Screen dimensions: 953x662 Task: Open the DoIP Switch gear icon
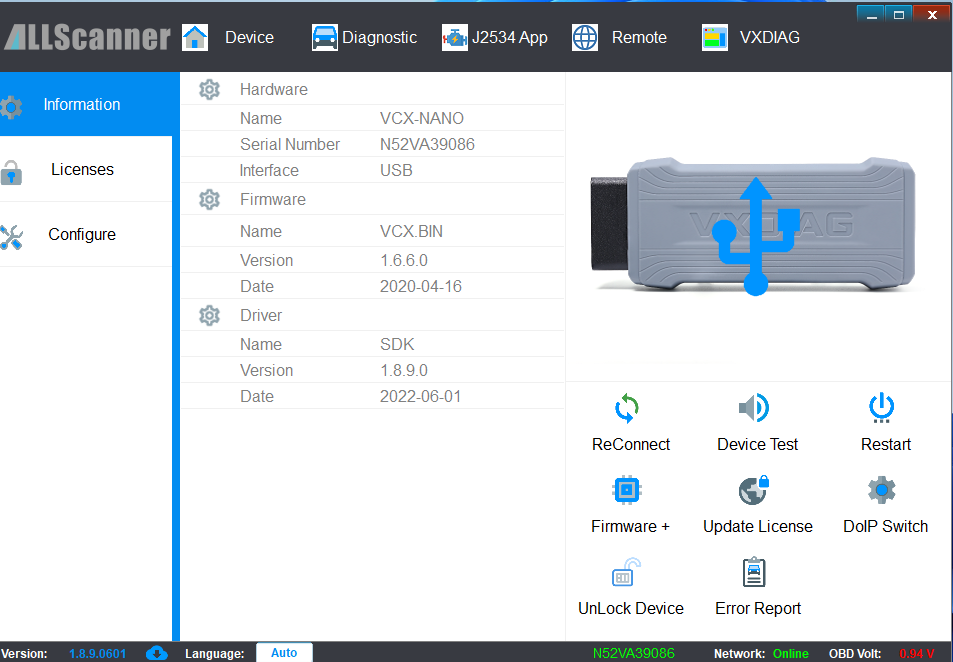pyautogui.click(x=882, y=490)
